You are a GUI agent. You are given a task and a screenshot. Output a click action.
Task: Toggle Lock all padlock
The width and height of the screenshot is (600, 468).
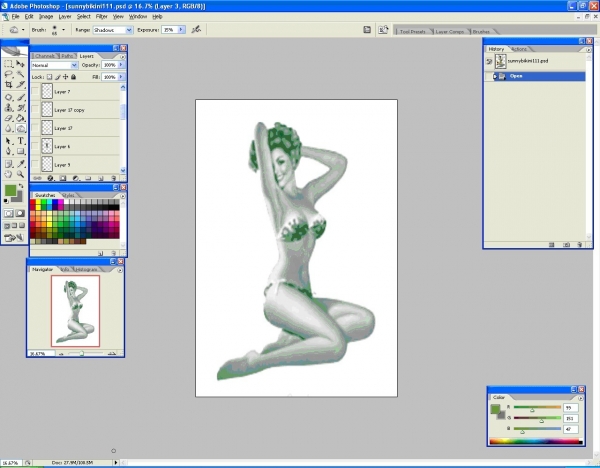[x=73, y=77]
